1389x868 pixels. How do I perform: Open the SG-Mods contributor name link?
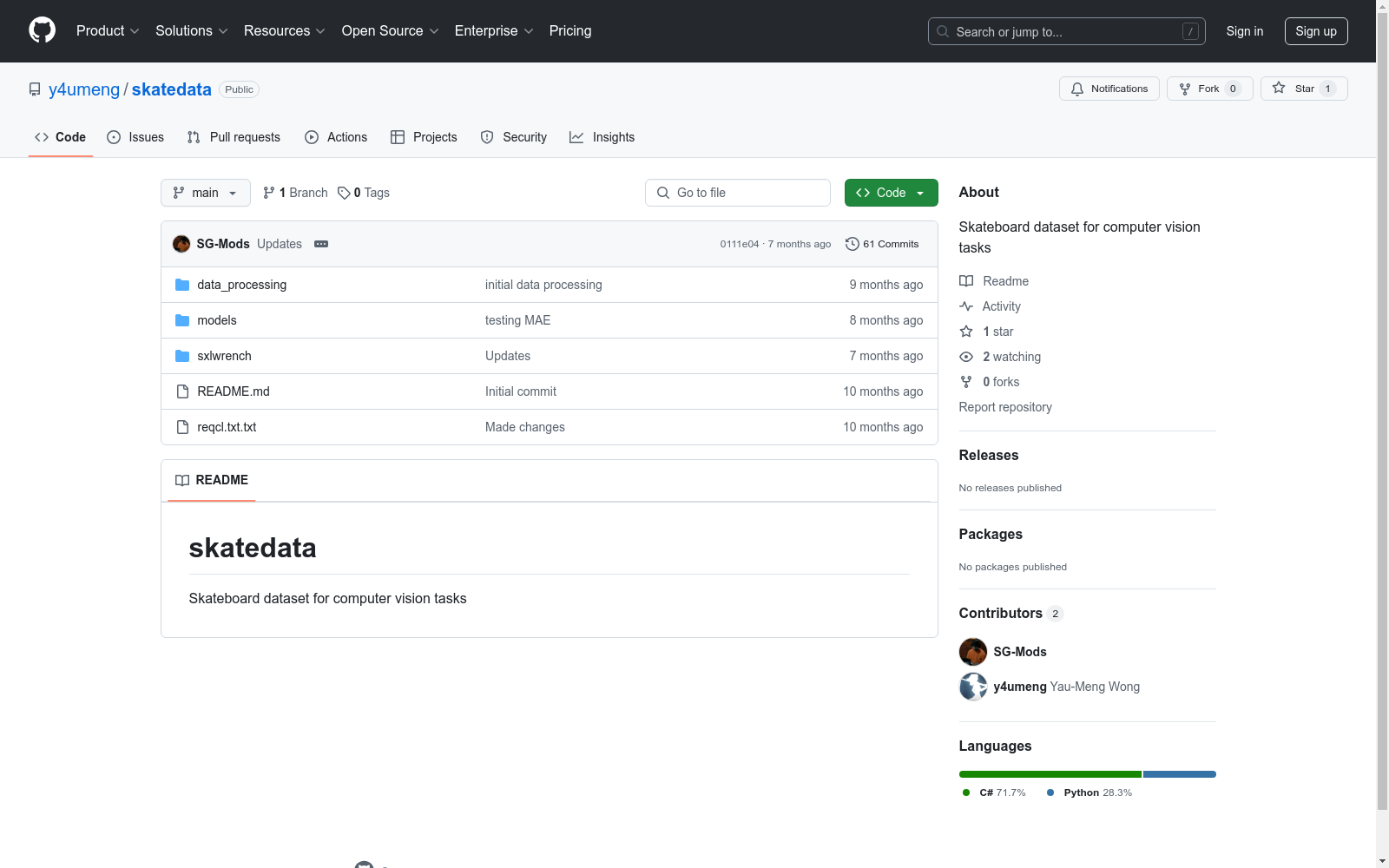point(1020,652)
